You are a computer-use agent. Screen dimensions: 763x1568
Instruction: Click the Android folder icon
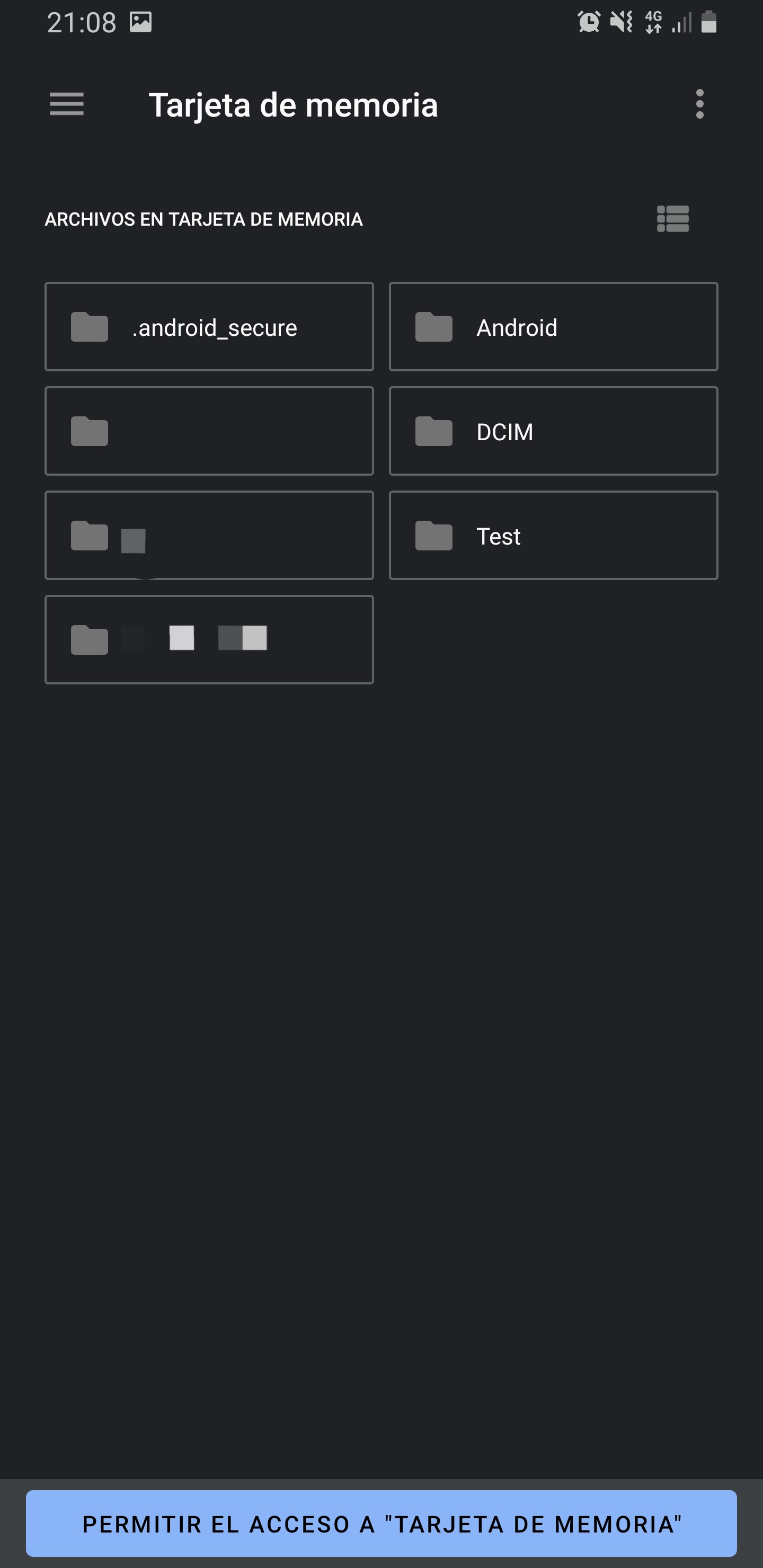coord(433,327)
